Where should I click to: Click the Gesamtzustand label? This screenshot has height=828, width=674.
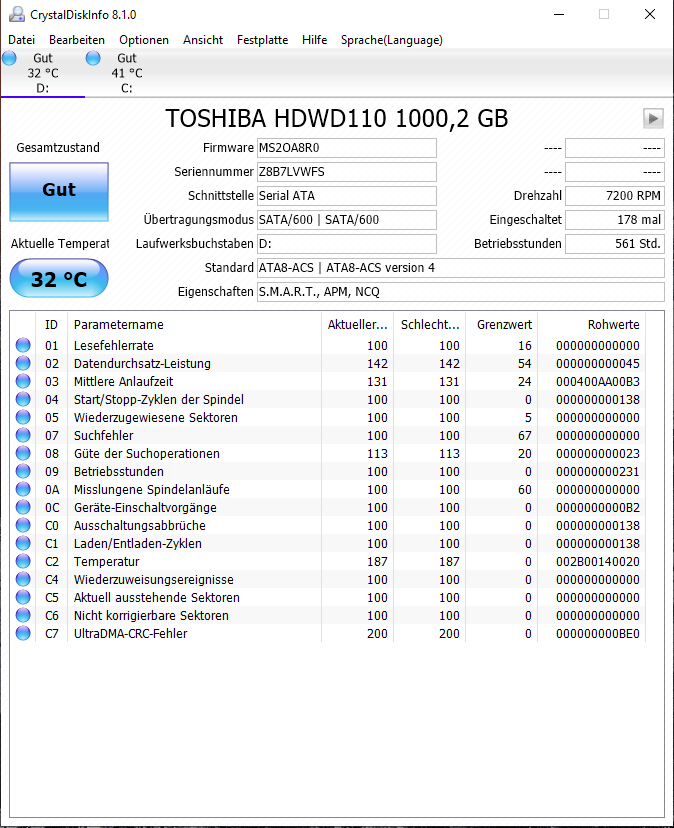58,147
